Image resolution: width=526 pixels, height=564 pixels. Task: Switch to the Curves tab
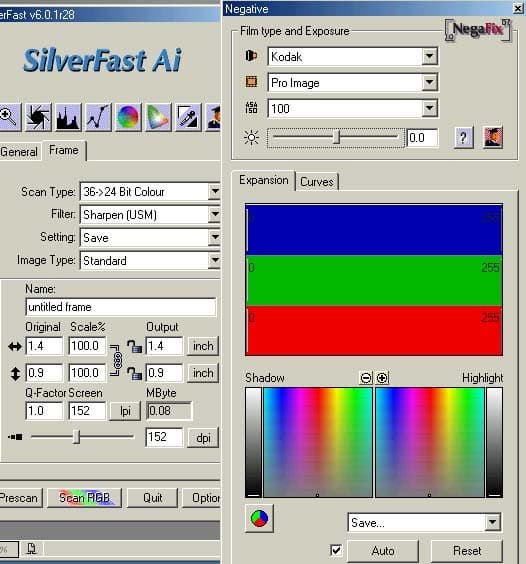pyautogui.click(x=317, y=182)
